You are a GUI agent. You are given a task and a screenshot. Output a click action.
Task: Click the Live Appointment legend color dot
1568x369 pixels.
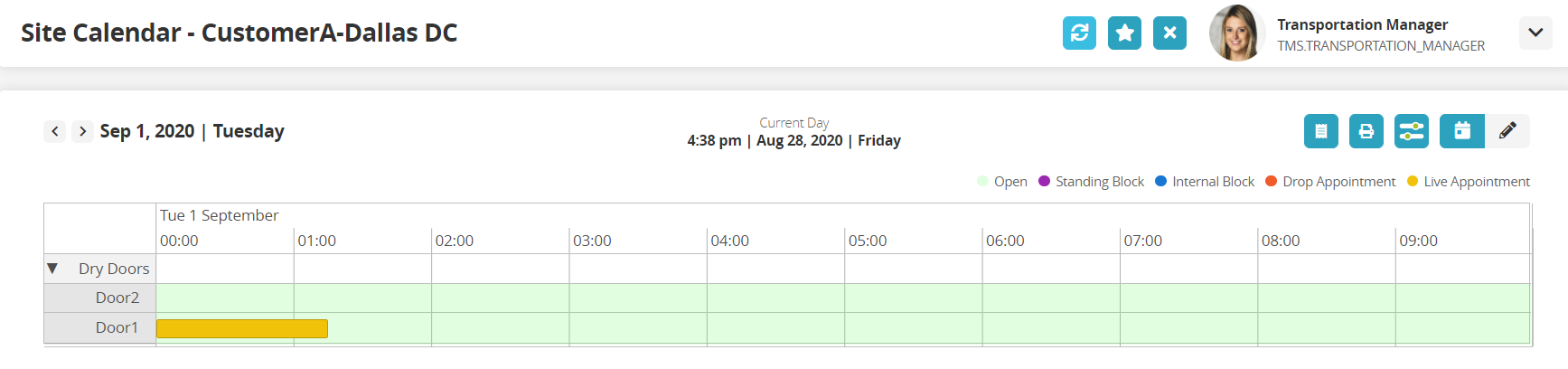(x=1413, y=181)
